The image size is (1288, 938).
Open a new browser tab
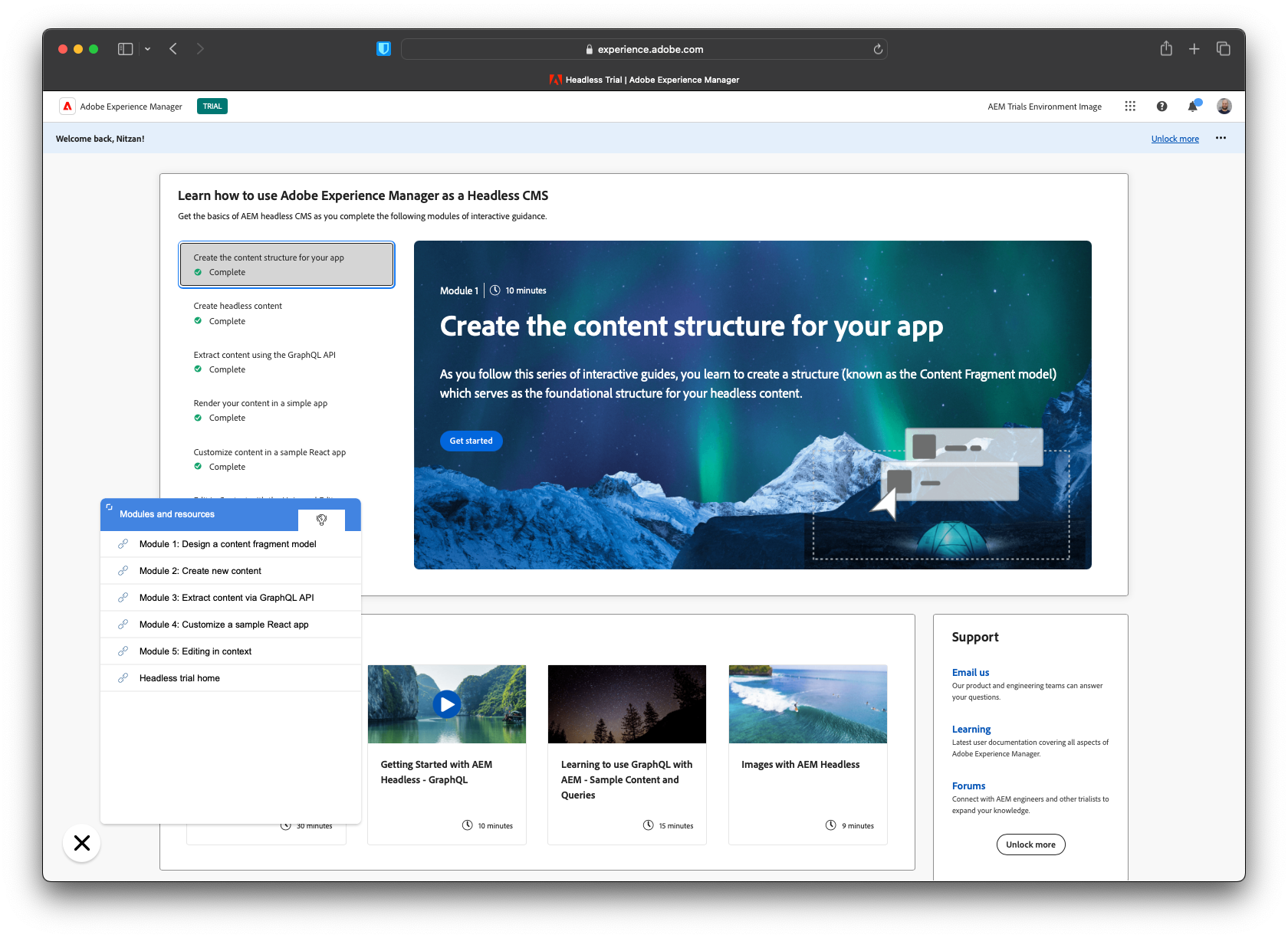tap(1194, 49)
